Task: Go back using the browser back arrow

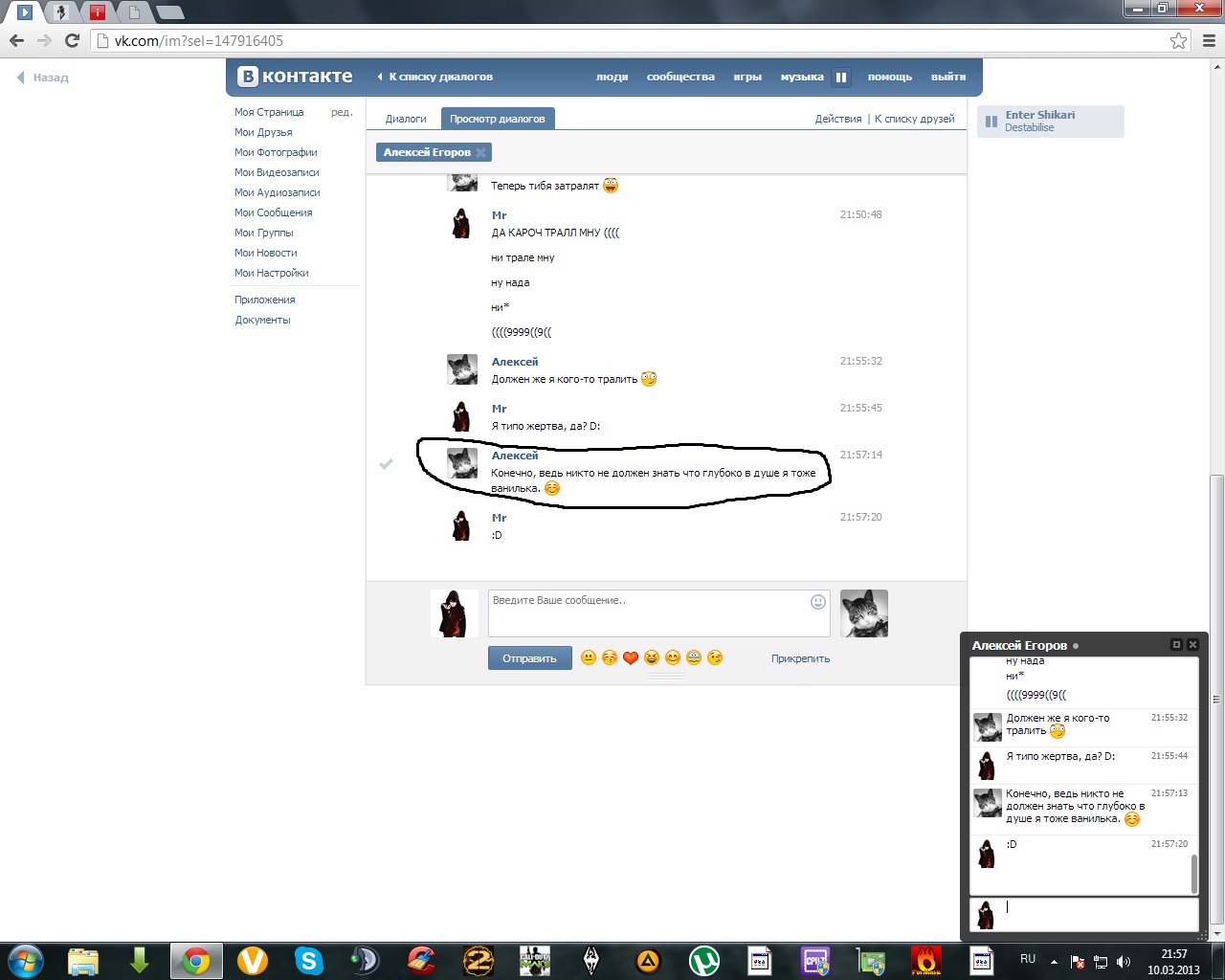Action: pyautogui.click(x=15, y=40)
